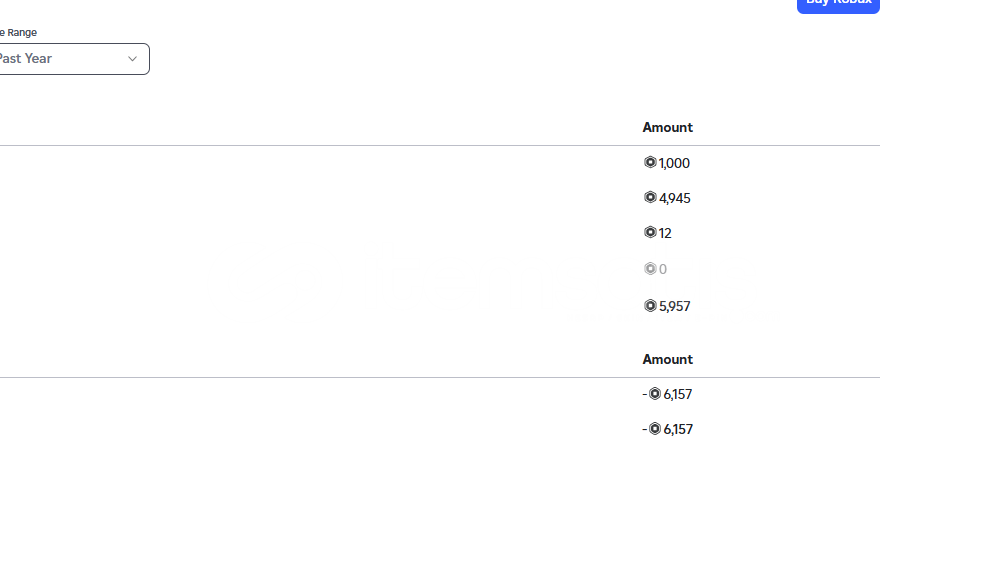The image size is (987, 566).
Task: Click Robux icon beside the 1,000 amount
Action: (650, 162)
